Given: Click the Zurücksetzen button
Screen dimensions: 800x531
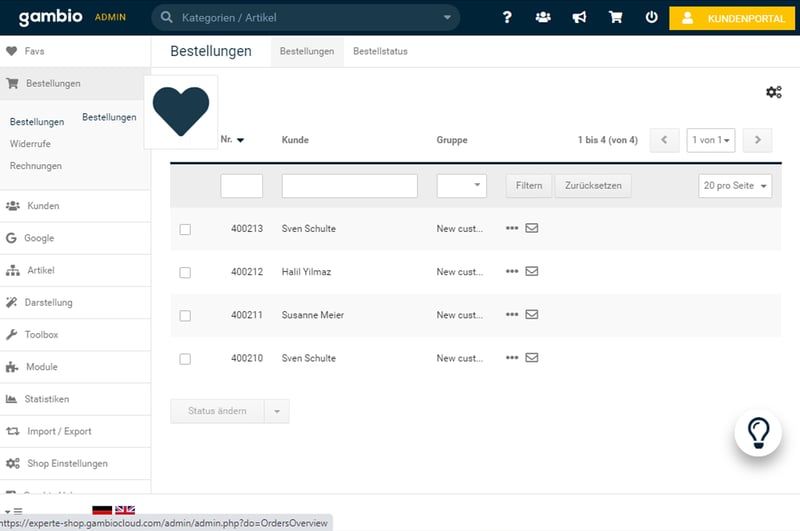Looking at the screenshot, I should [x=593, y=186].
